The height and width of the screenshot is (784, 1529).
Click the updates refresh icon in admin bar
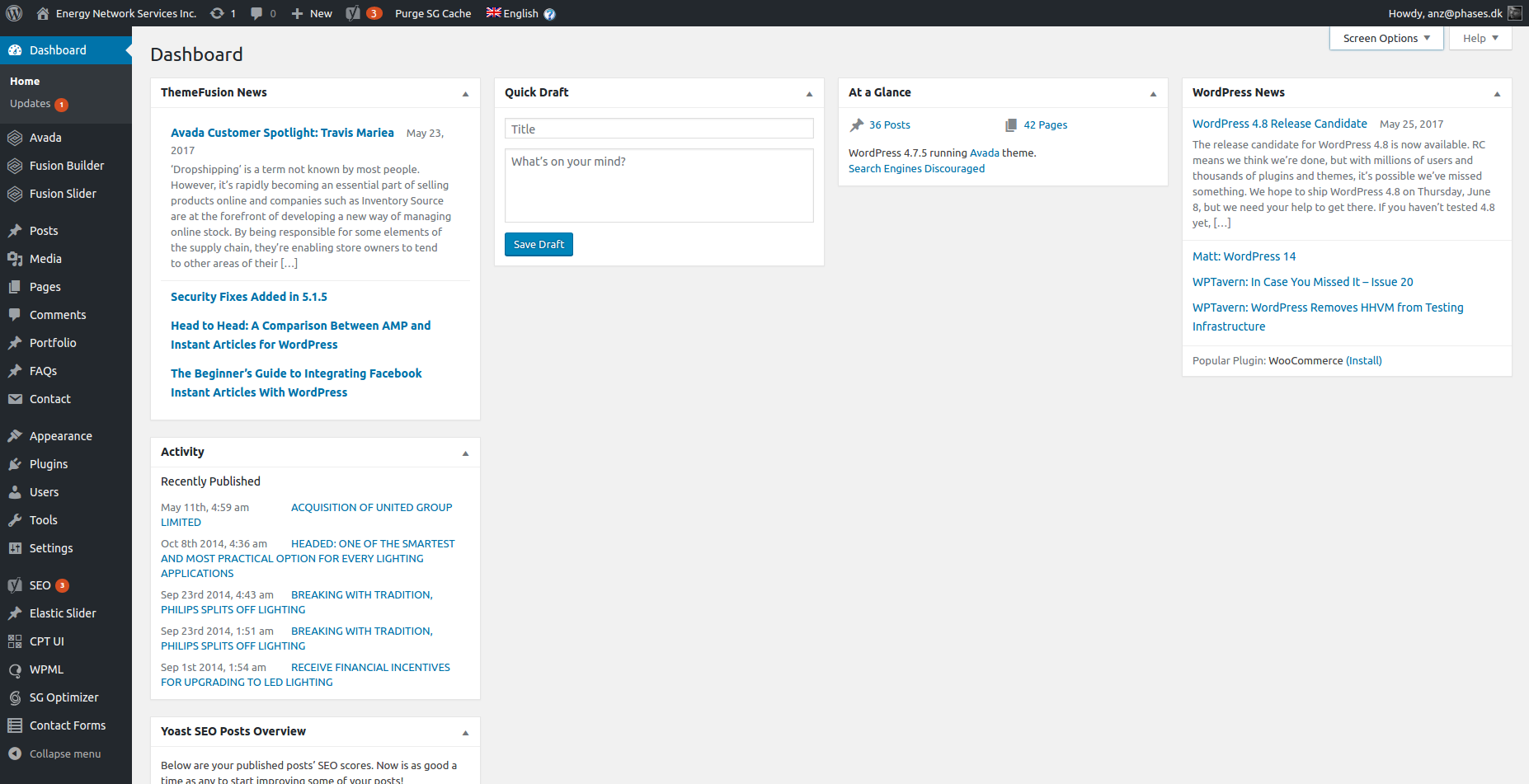click(x=217, y=13)
